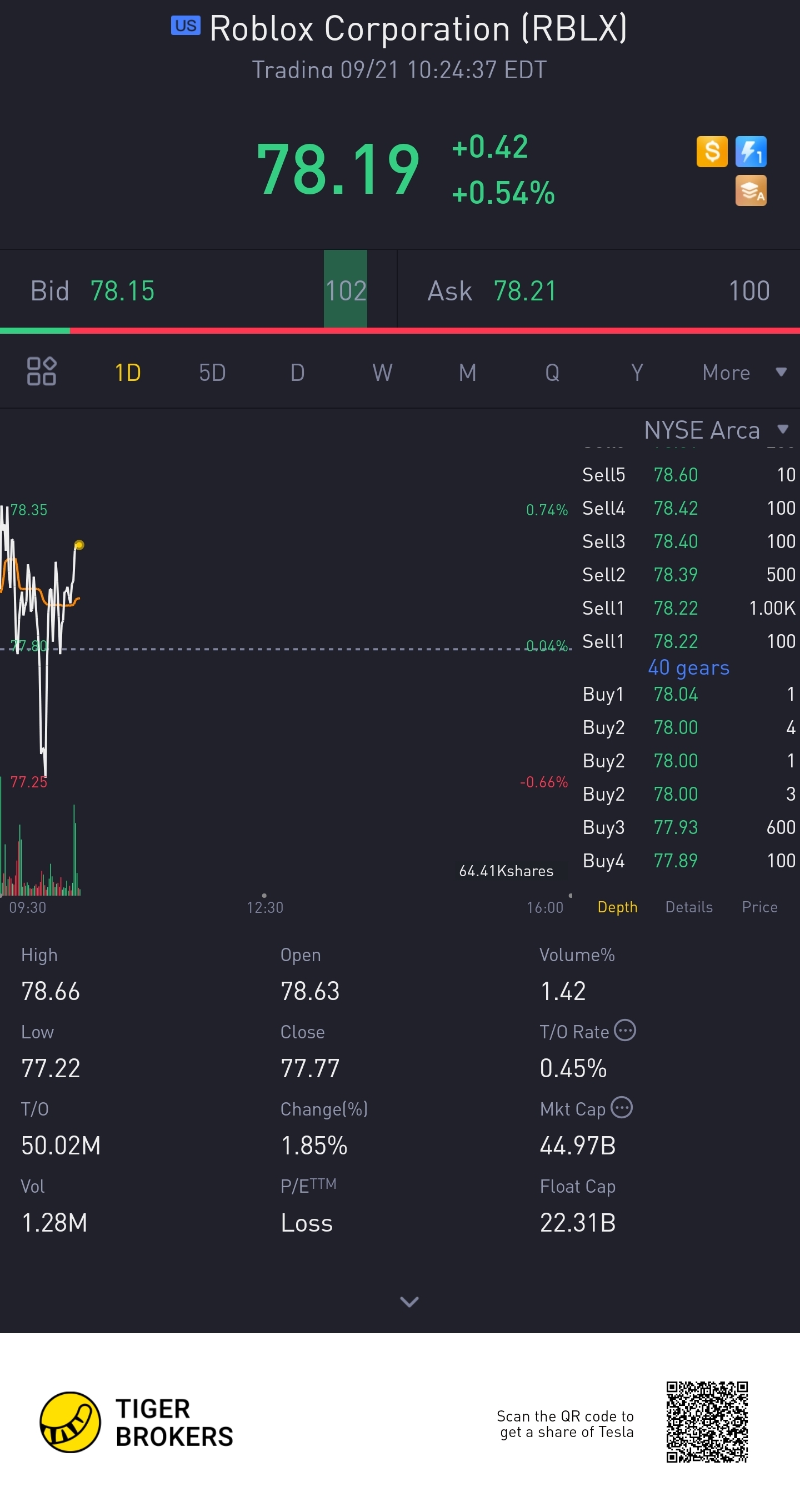Tap the T/O Rate value 0.45%
The width and height of the screenshot is (800, 1512).
(x=573, y=1068)
